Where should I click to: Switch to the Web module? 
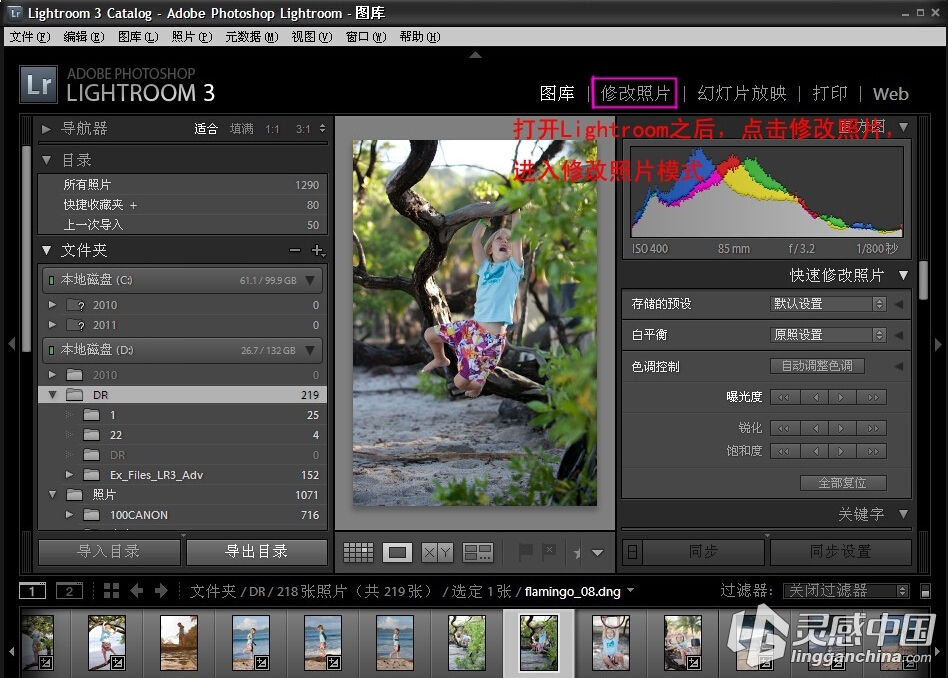coord(891,94)
